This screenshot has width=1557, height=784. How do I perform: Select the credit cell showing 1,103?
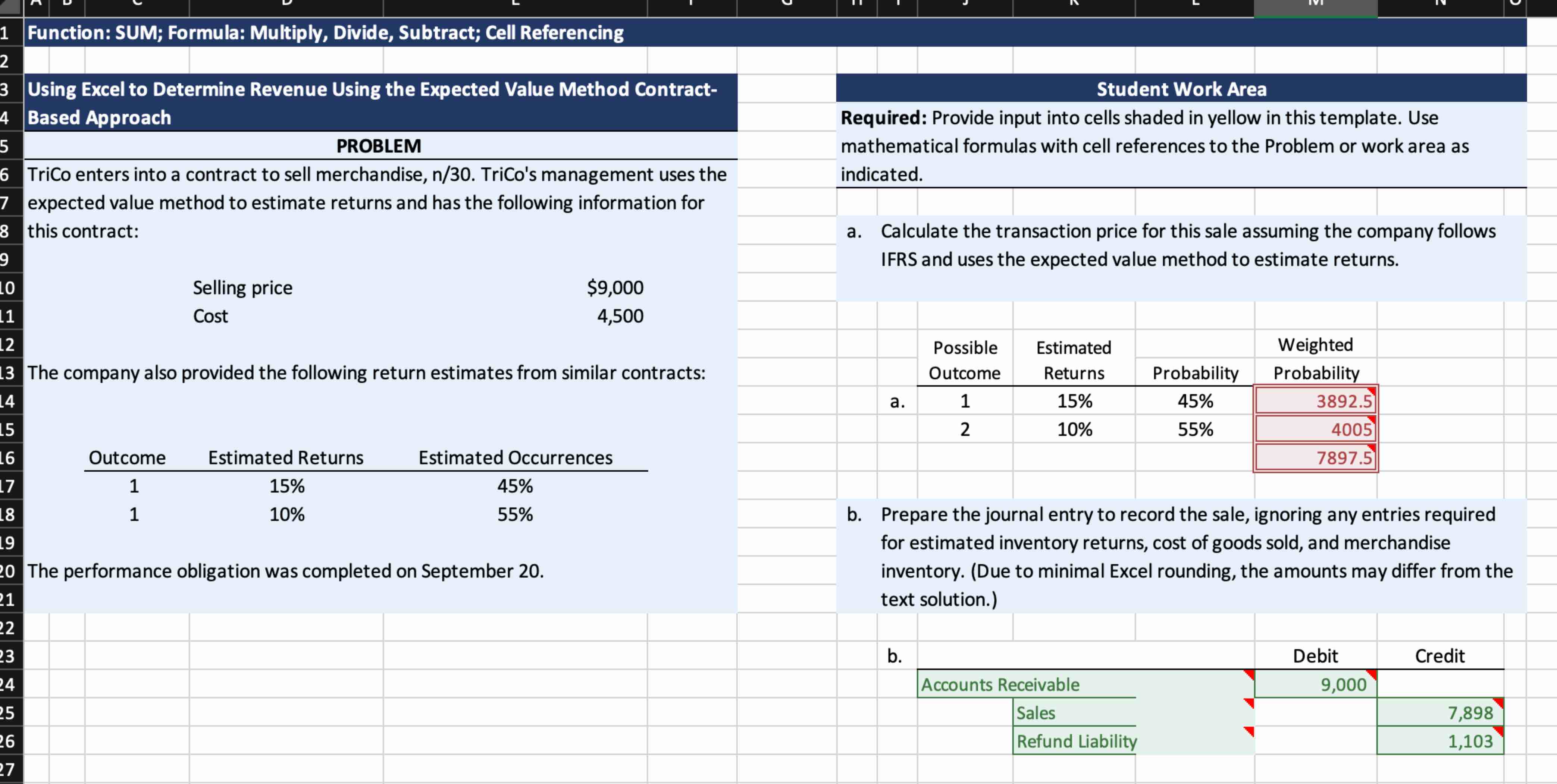(1440, 741)
